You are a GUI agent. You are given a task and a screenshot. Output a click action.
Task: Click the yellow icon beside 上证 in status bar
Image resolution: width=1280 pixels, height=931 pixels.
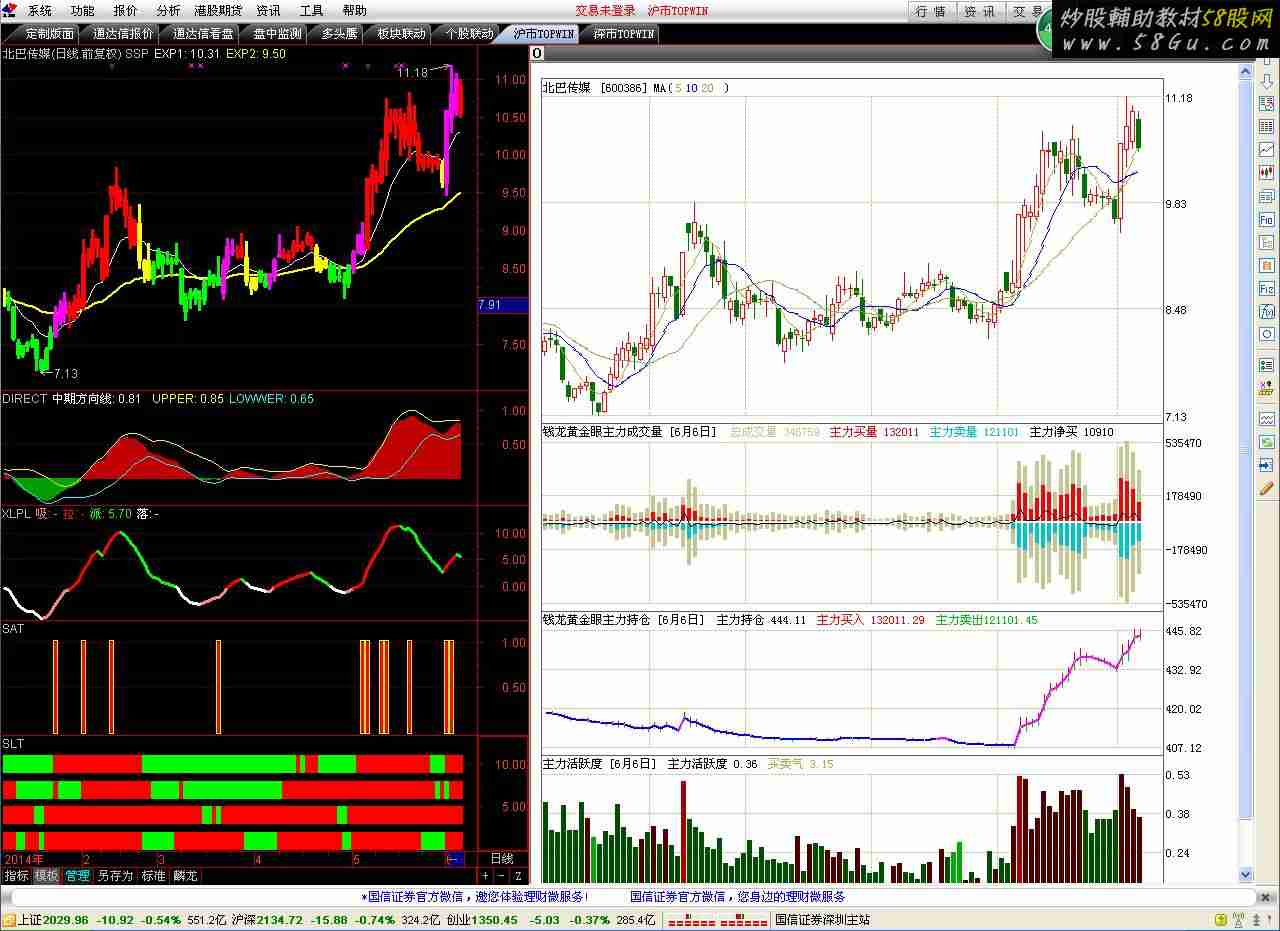[9, 920]
